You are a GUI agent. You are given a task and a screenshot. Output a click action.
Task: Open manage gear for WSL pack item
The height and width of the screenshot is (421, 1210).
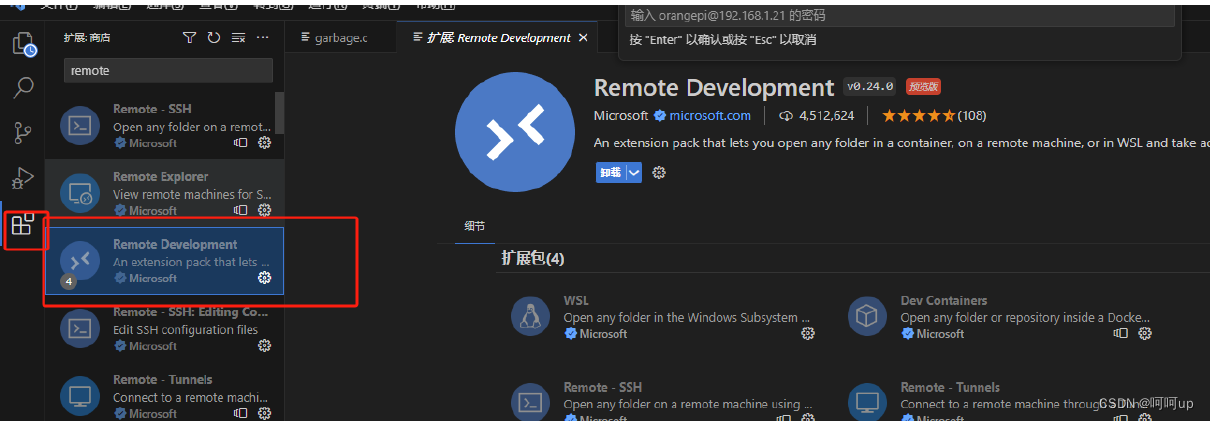pos(808,334)
